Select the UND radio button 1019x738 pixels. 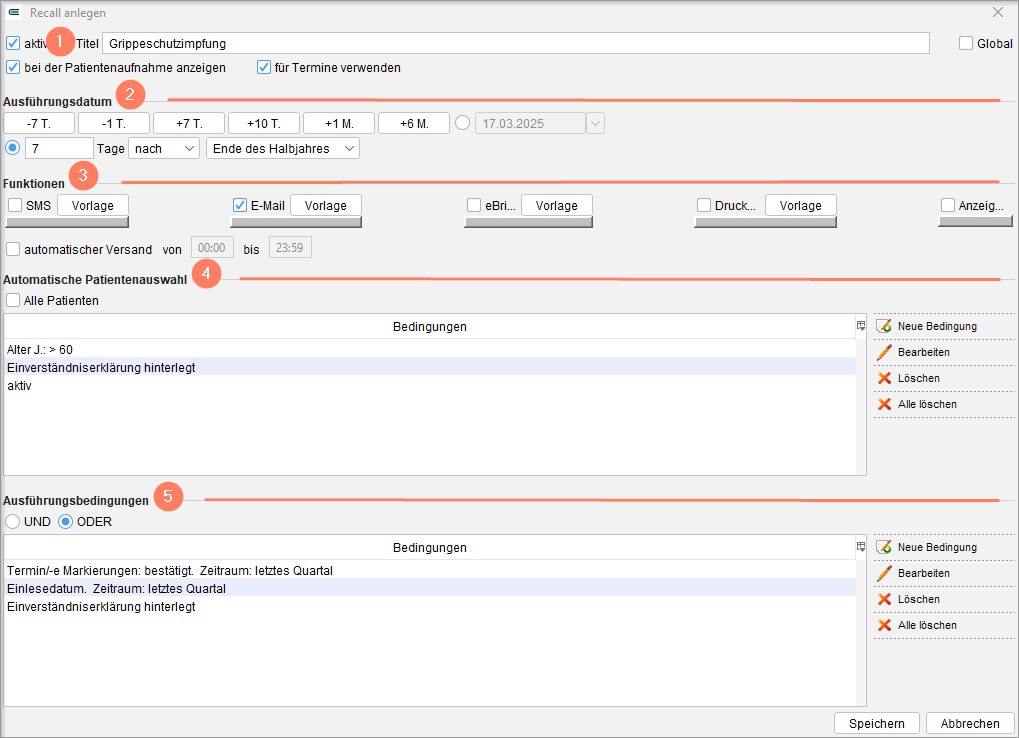(12, 522)
